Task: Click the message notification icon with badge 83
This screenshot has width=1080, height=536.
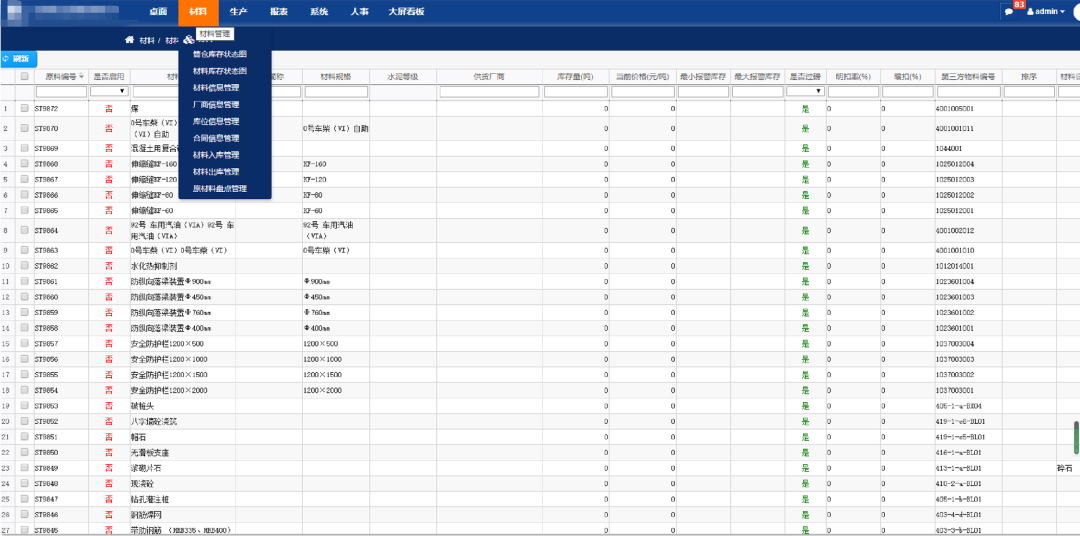Action: coord(1008,12)
